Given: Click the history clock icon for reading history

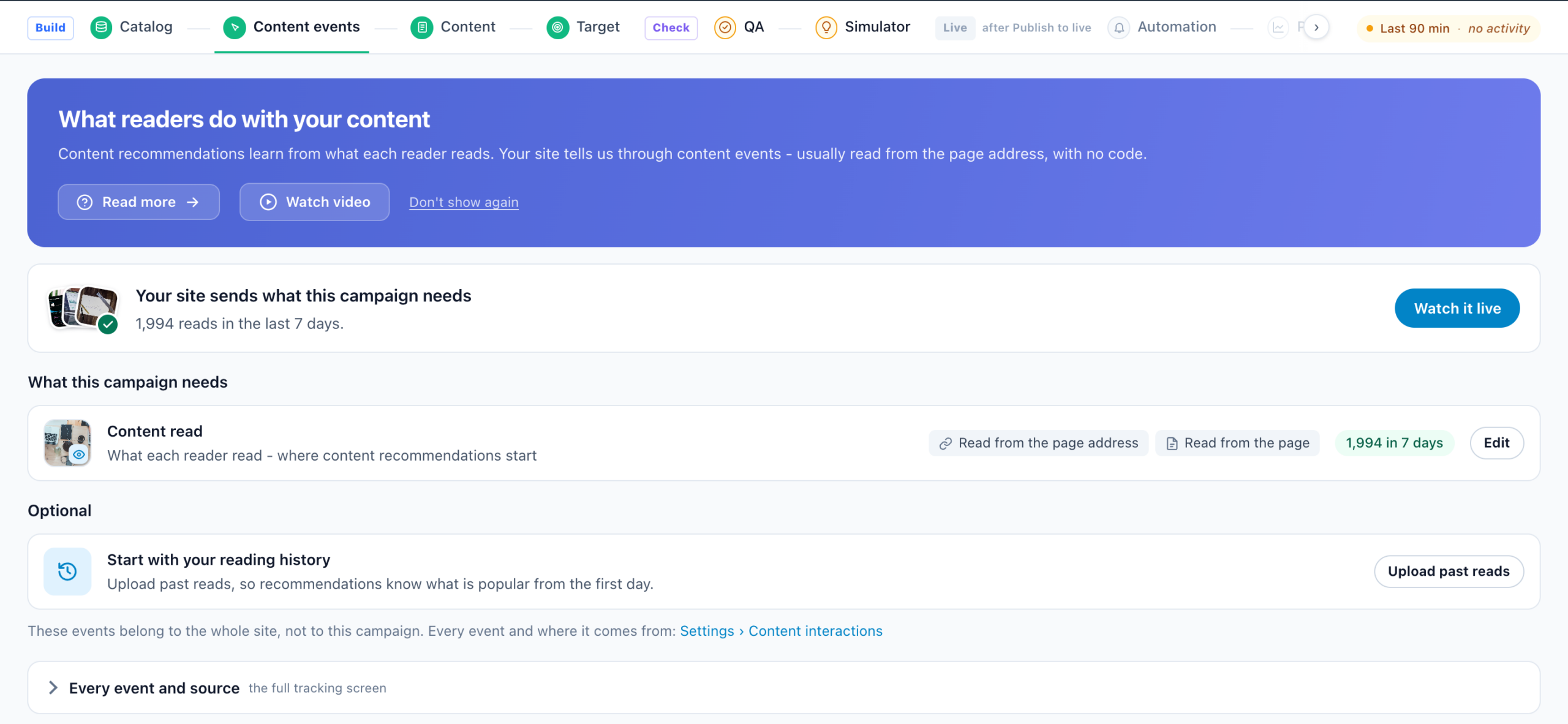Looking at the screenshot, I should tap(67, 571).
